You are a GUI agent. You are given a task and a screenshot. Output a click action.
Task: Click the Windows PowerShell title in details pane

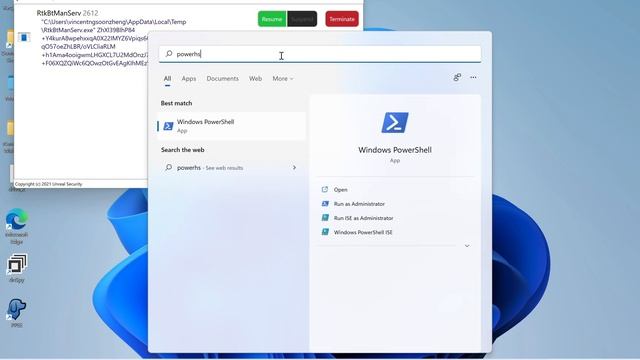pos(395,150)
